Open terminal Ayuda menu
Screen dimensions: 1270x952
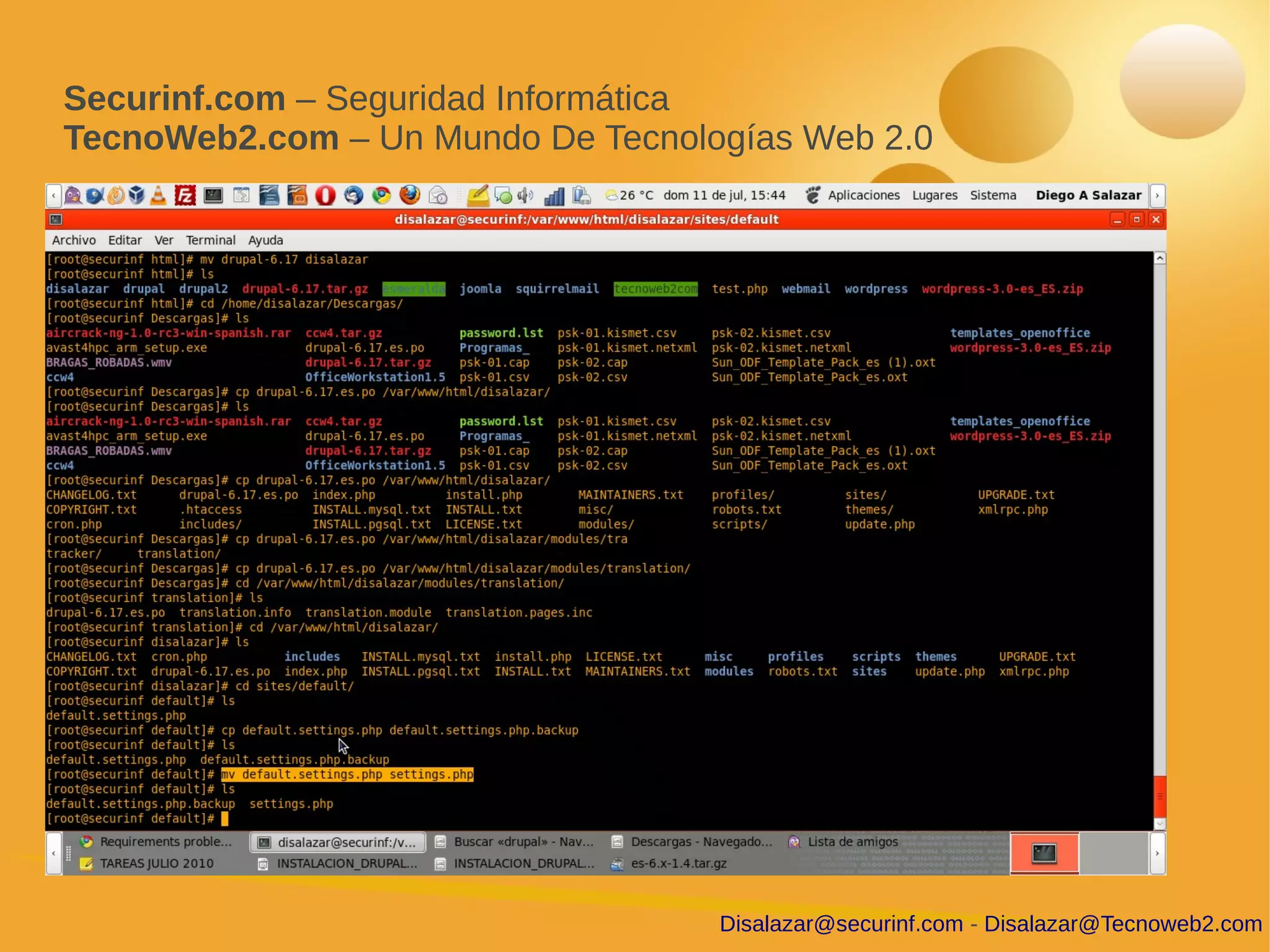pyautogui.click(x=265, y=240)
